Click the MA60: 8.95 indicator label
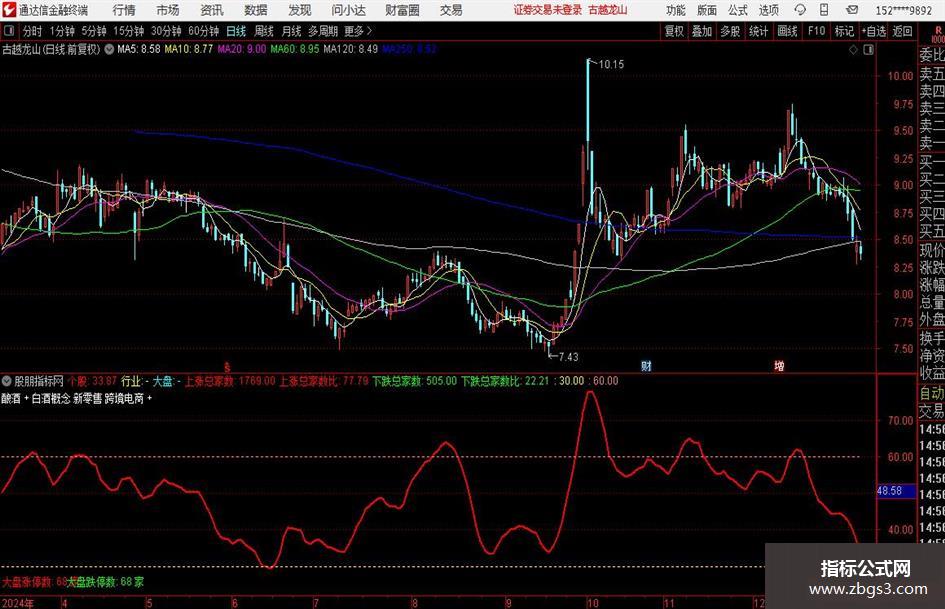This screenshot has height=609, width=945. (x=295, y=49)
